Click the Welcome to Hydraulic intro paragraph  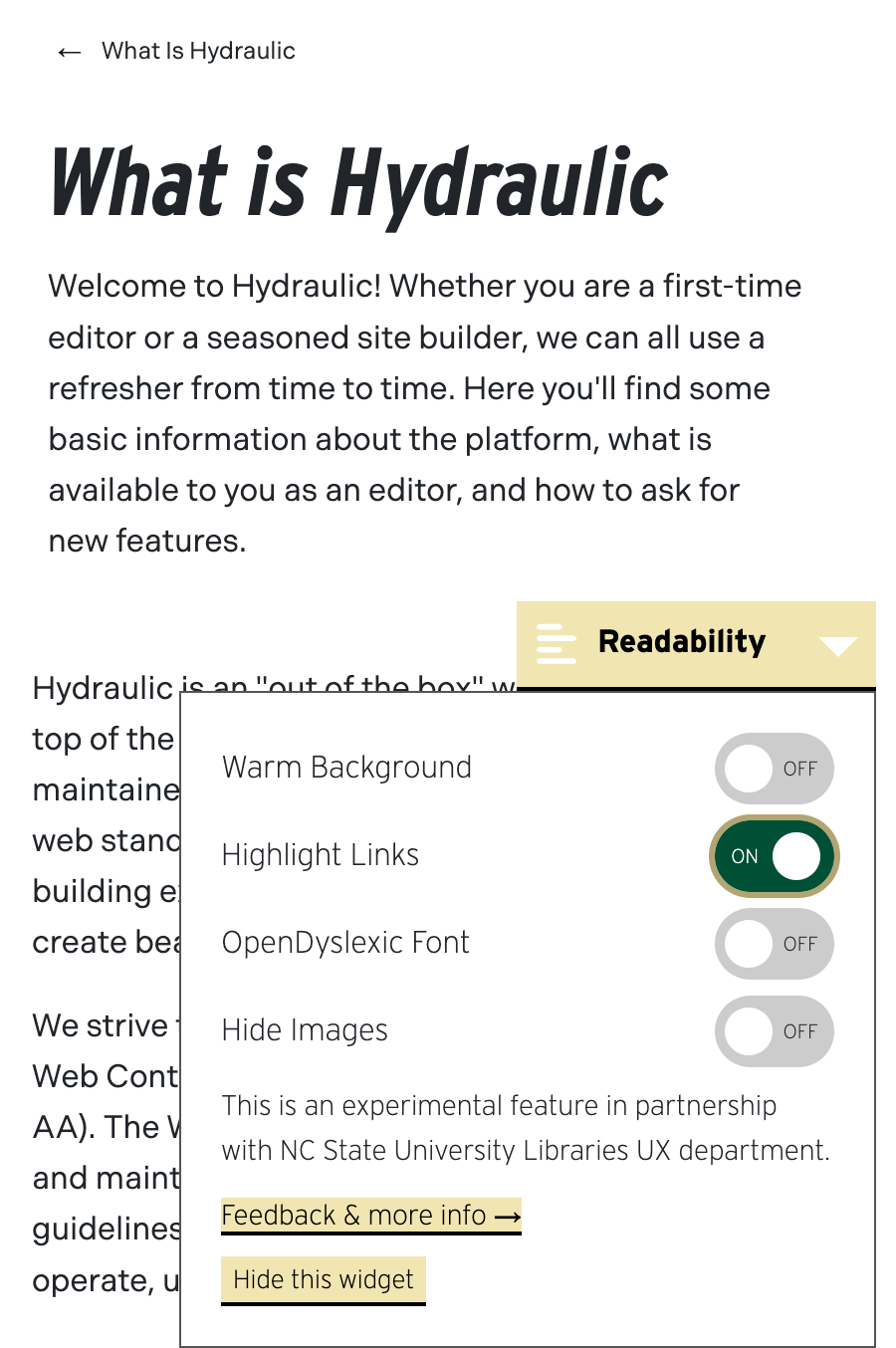click(418, 413)
